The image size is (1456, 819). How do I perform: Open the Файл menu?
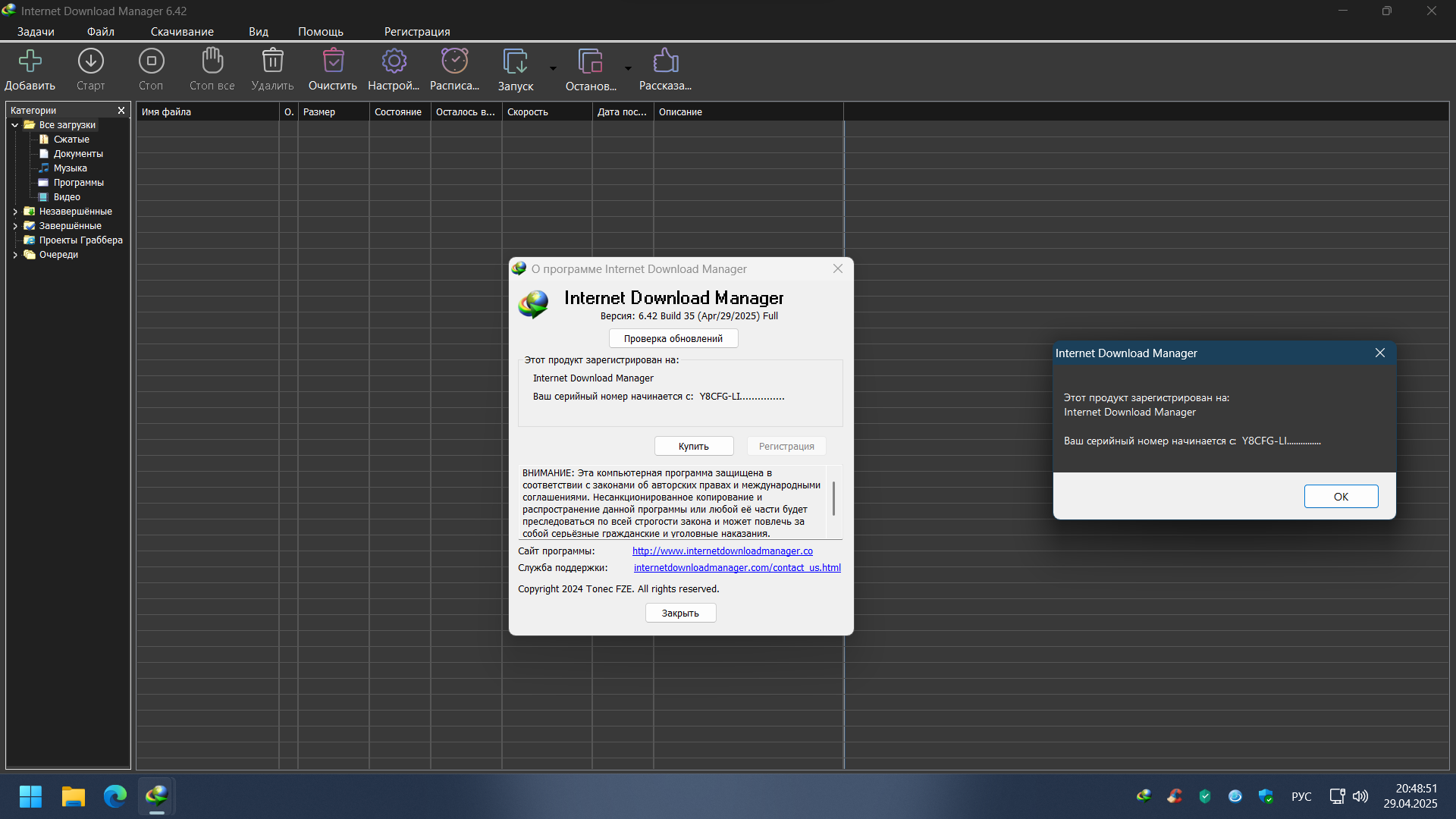pos(101,32)
